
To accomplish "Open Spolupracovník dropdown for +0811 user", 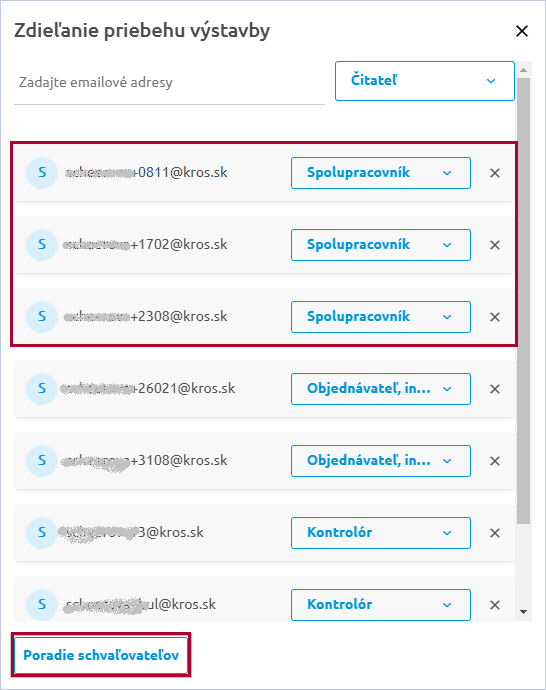I will point(381,173).
